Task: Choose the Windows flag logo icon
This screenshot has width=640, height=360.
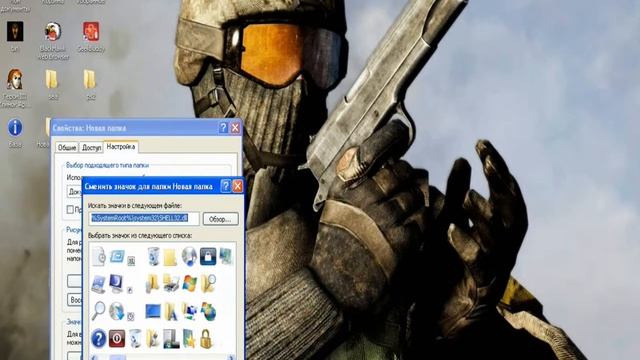Action: point(189,284)
